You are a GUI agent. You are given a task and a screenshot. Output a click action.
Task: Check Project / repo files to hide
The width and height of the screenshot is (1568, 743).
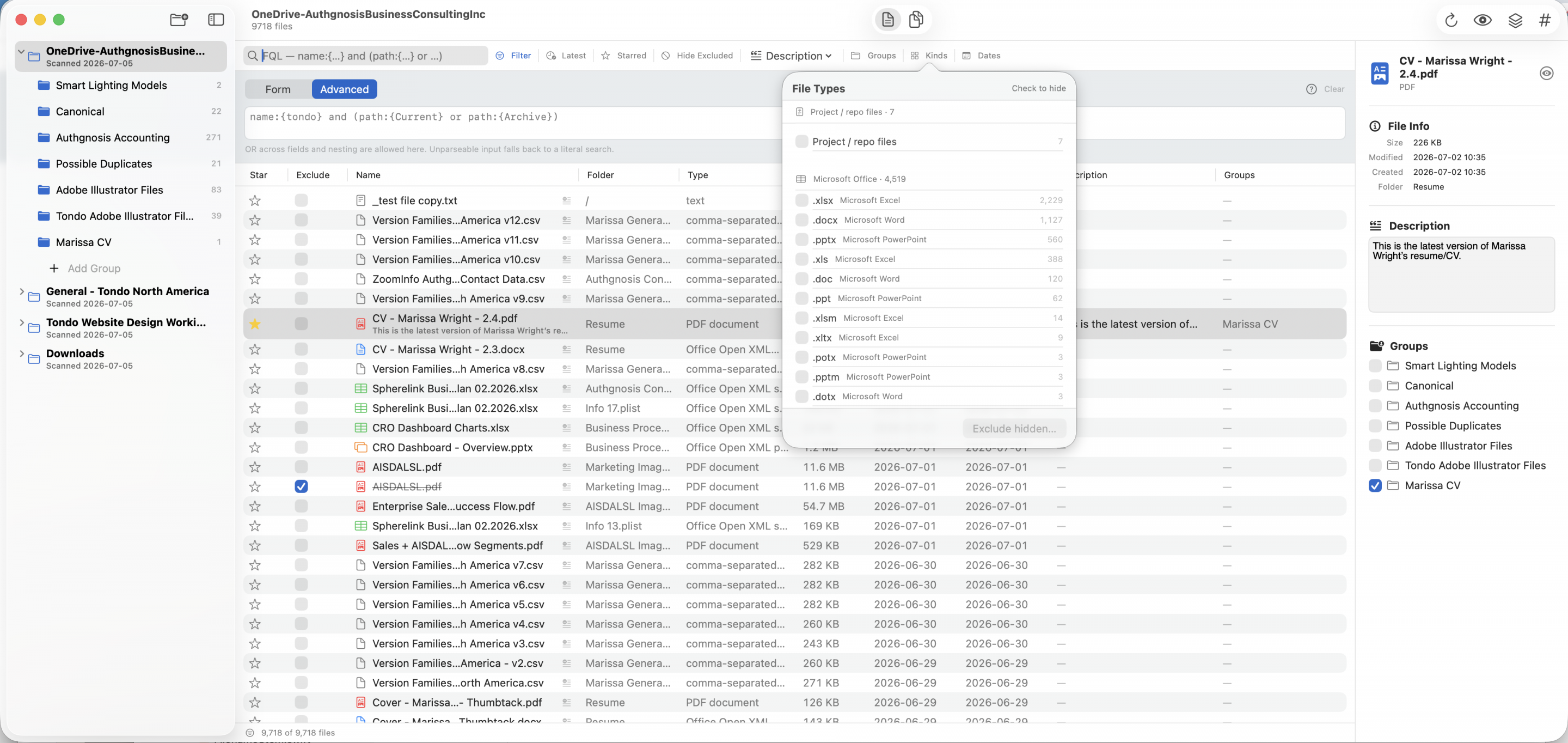[x=801, y=141]
